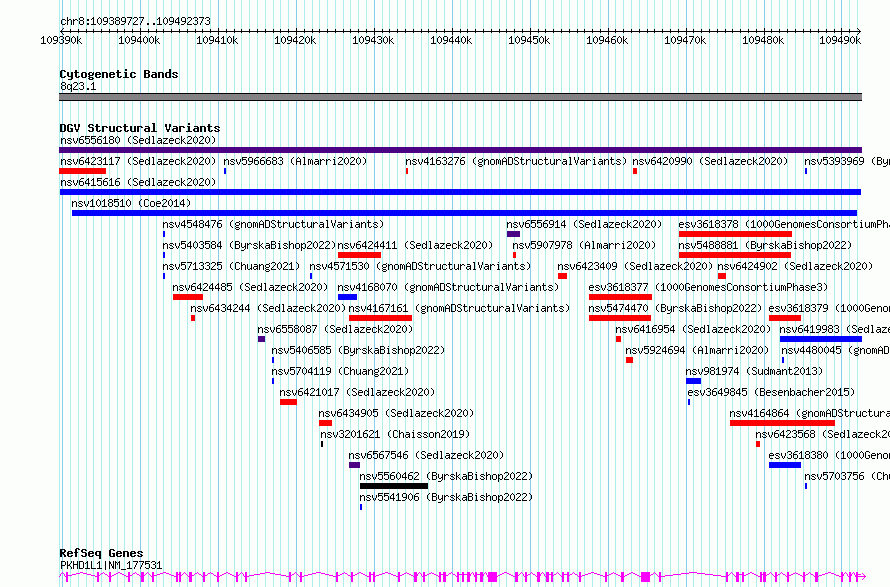Click the red esv3618377 variant bar
The height and width of the screenshot is (587, 890).
click(x=620, y=297)
